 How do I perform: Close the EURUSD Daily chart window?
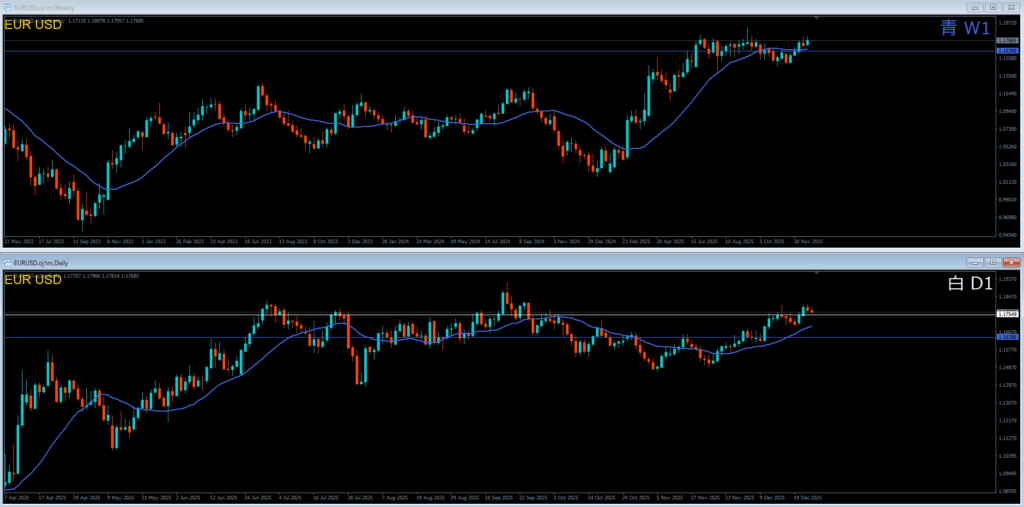[1011, 262]
